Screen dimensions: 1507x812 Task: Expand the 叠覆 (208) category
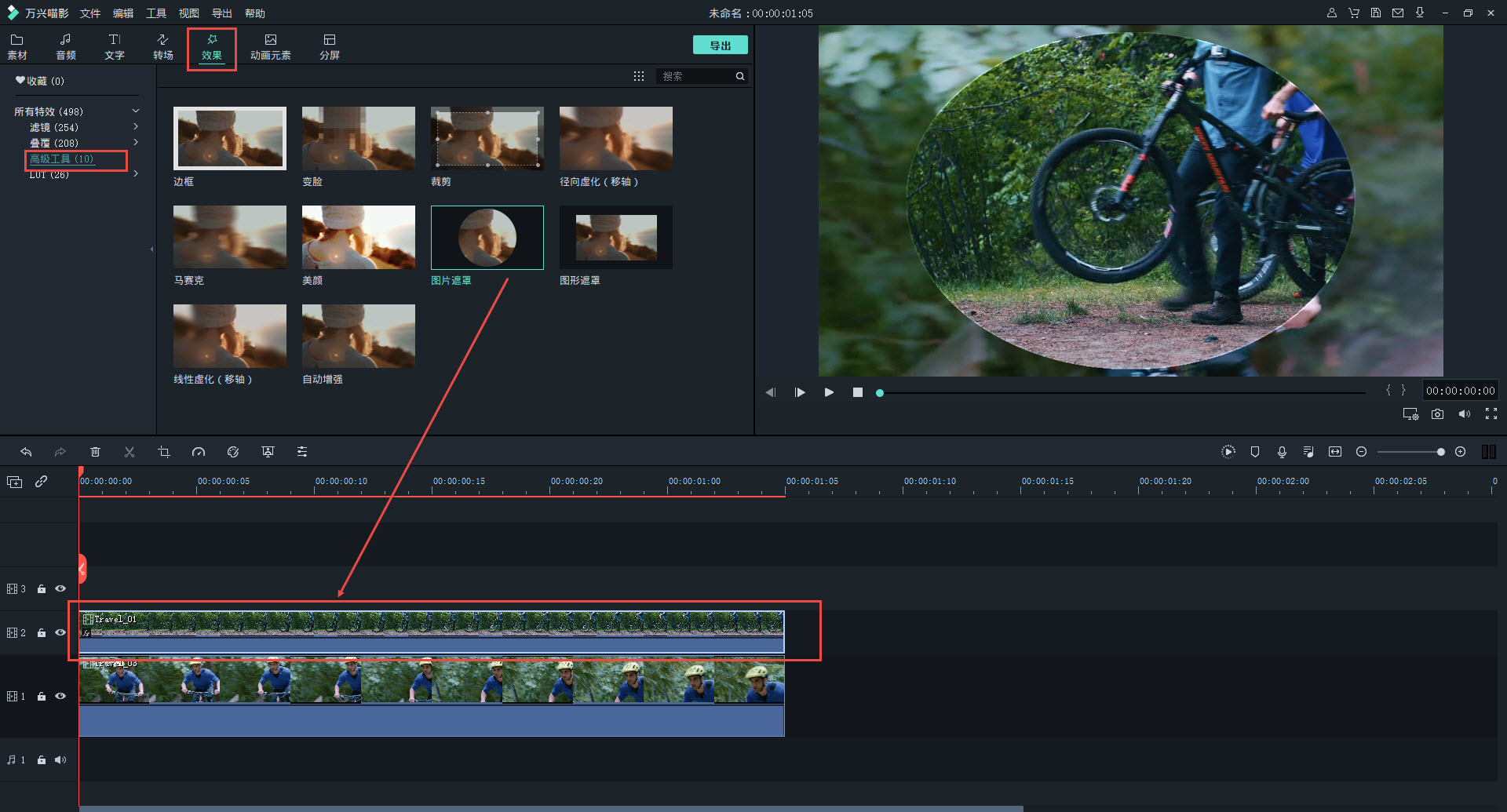click(136, 143)
